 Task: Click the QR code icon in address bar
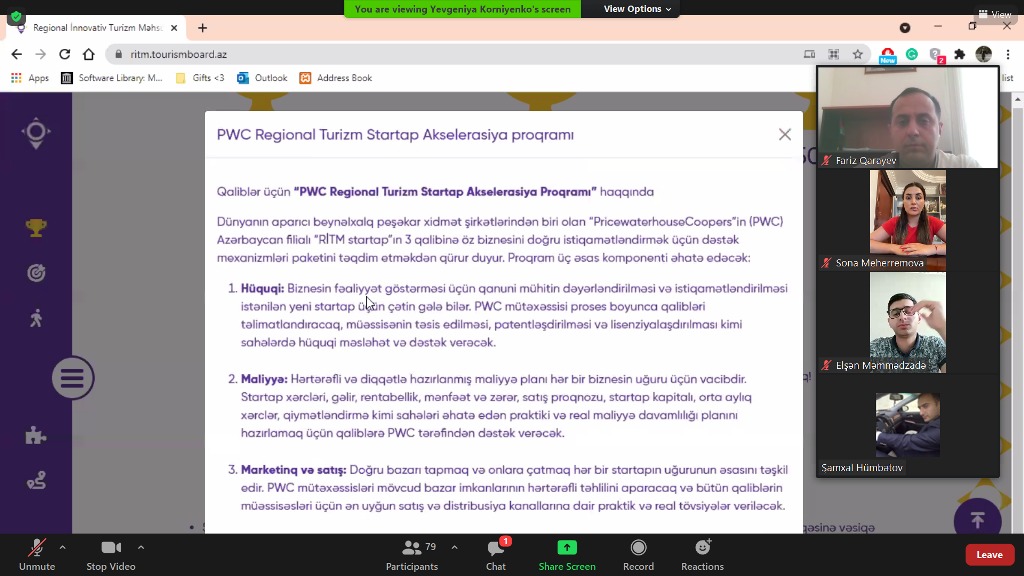point(833,54)
